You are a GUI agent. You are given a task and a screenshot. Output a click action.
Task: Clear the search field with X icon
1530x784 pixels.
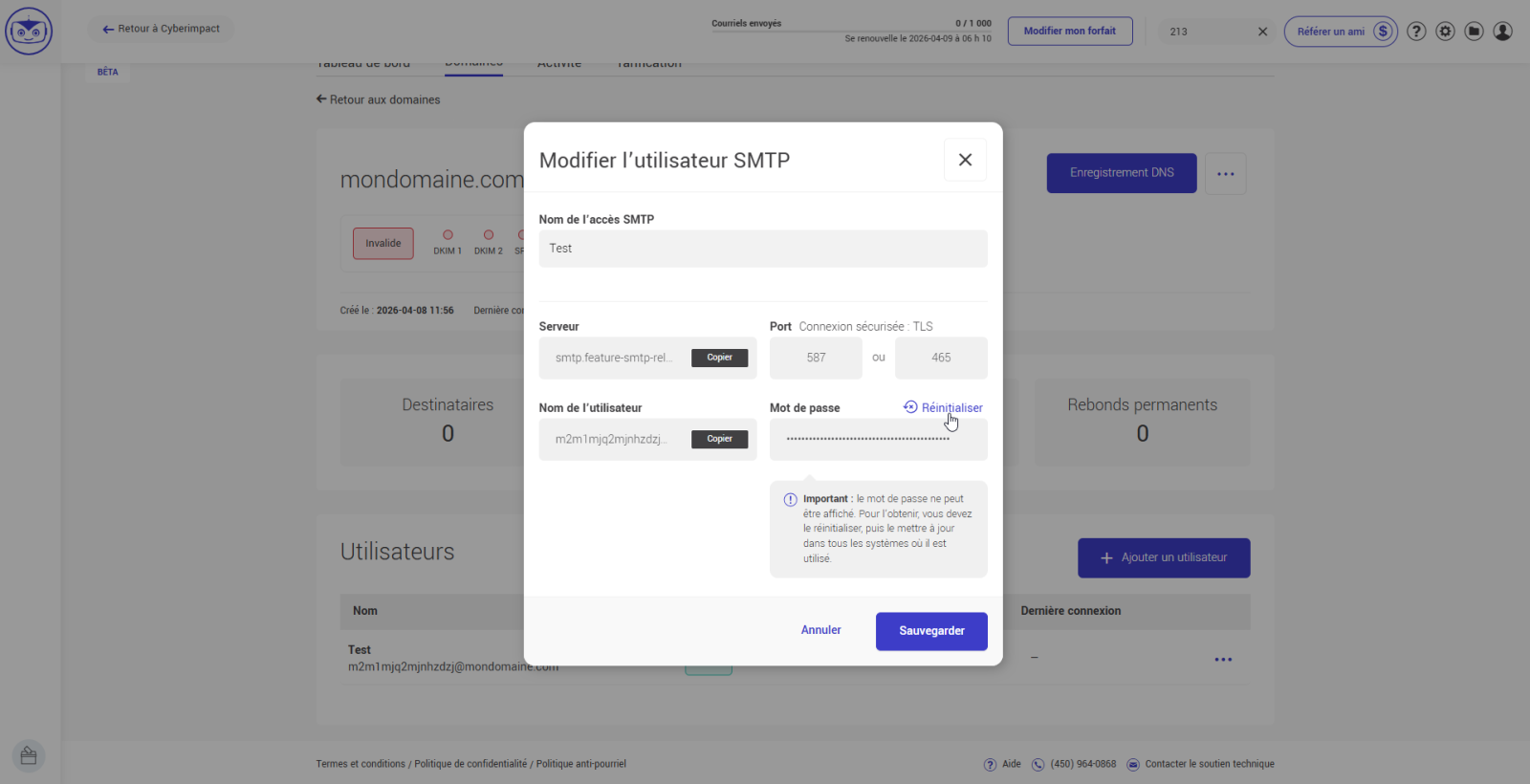click(1262, 32)
